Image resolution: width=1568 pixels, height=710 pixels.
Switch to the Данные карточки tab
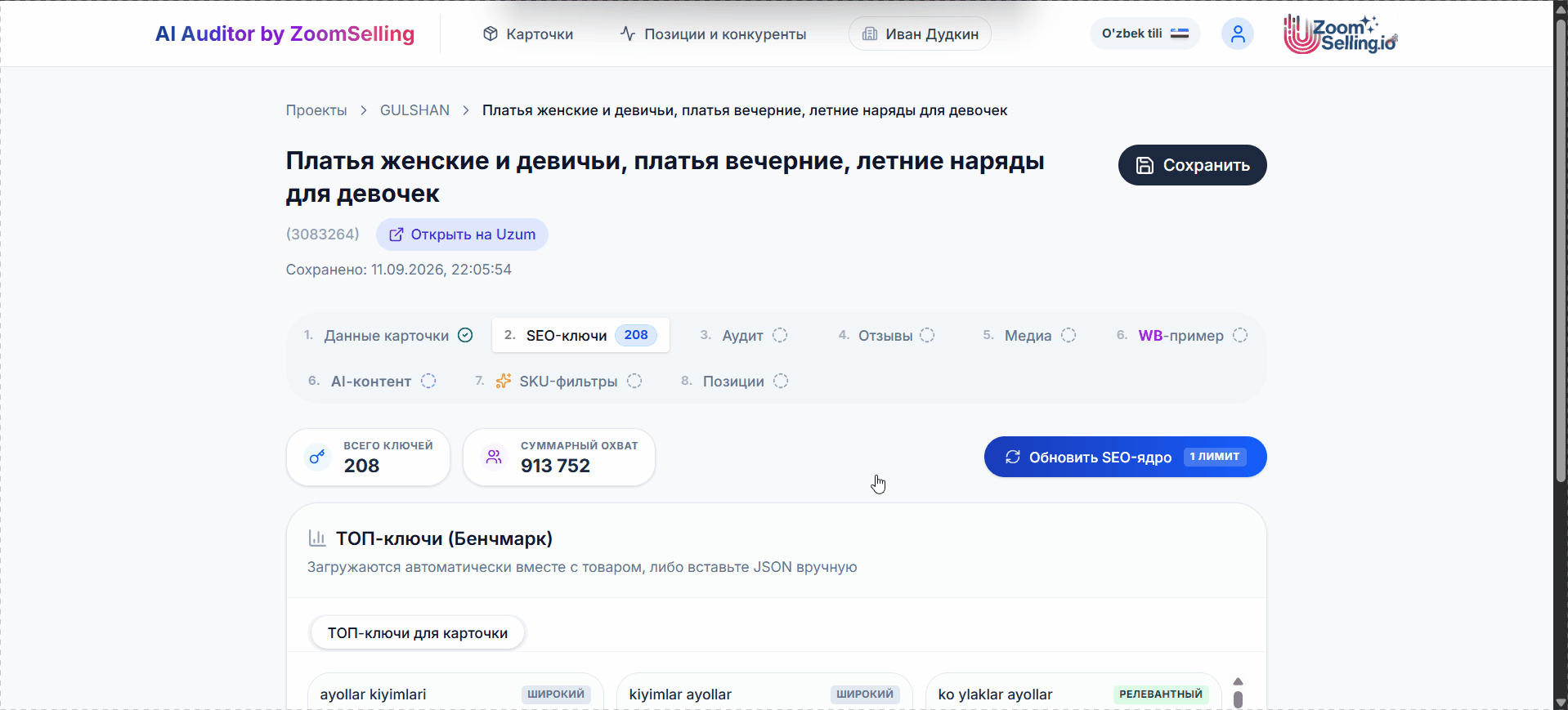[388, 335]
